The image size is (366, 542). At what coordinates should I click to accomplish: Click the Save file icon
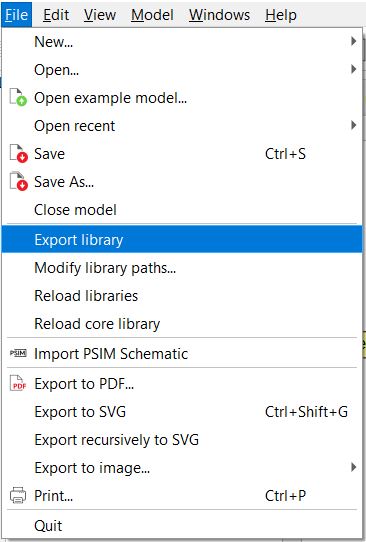[x=18, y=153]
